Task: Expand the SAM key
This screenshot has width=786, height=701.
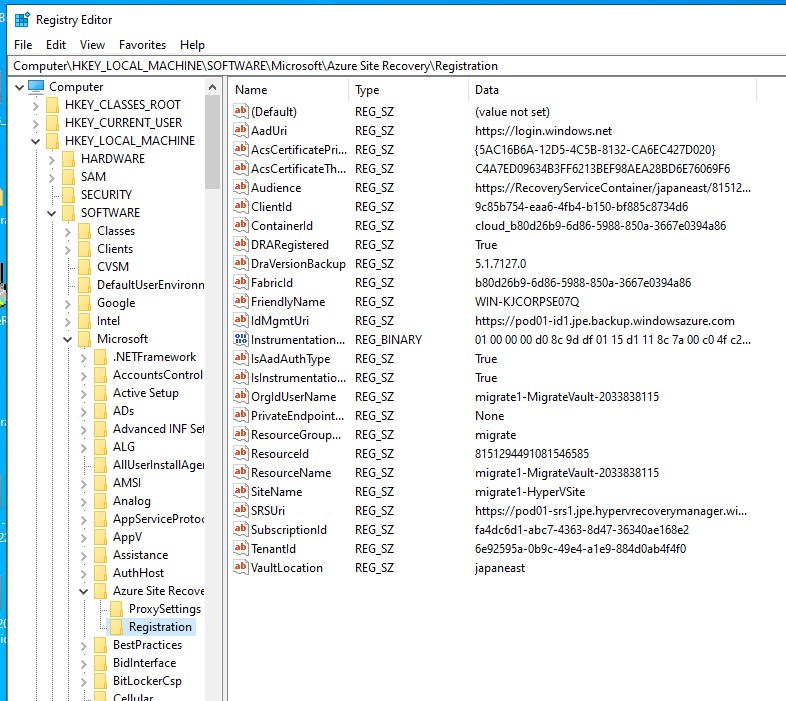Action: tap(52, 178)
